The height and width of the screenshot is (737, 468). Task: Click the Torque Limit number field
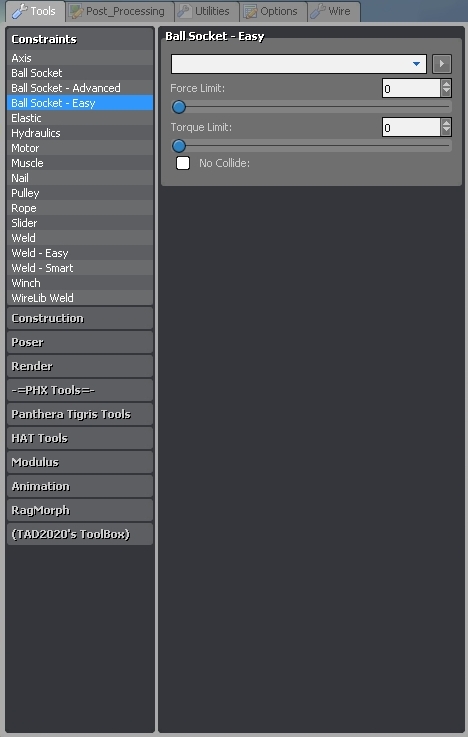coord(411,127)
